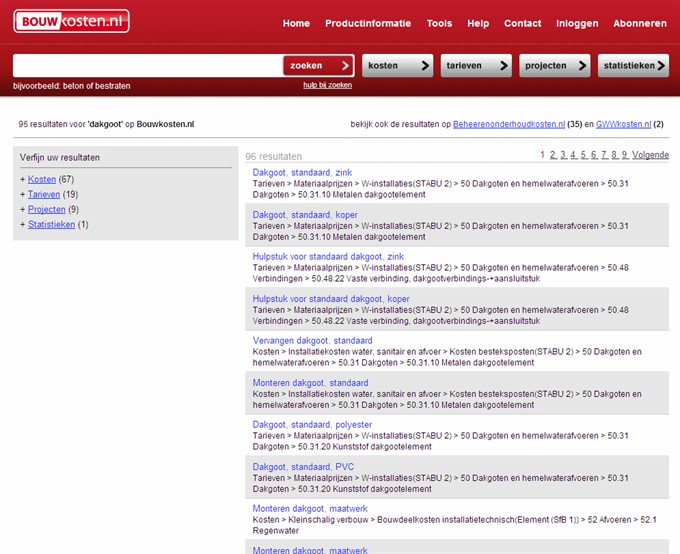Open result 'Vervangen dakgoot, standaard'

point(312,341)
